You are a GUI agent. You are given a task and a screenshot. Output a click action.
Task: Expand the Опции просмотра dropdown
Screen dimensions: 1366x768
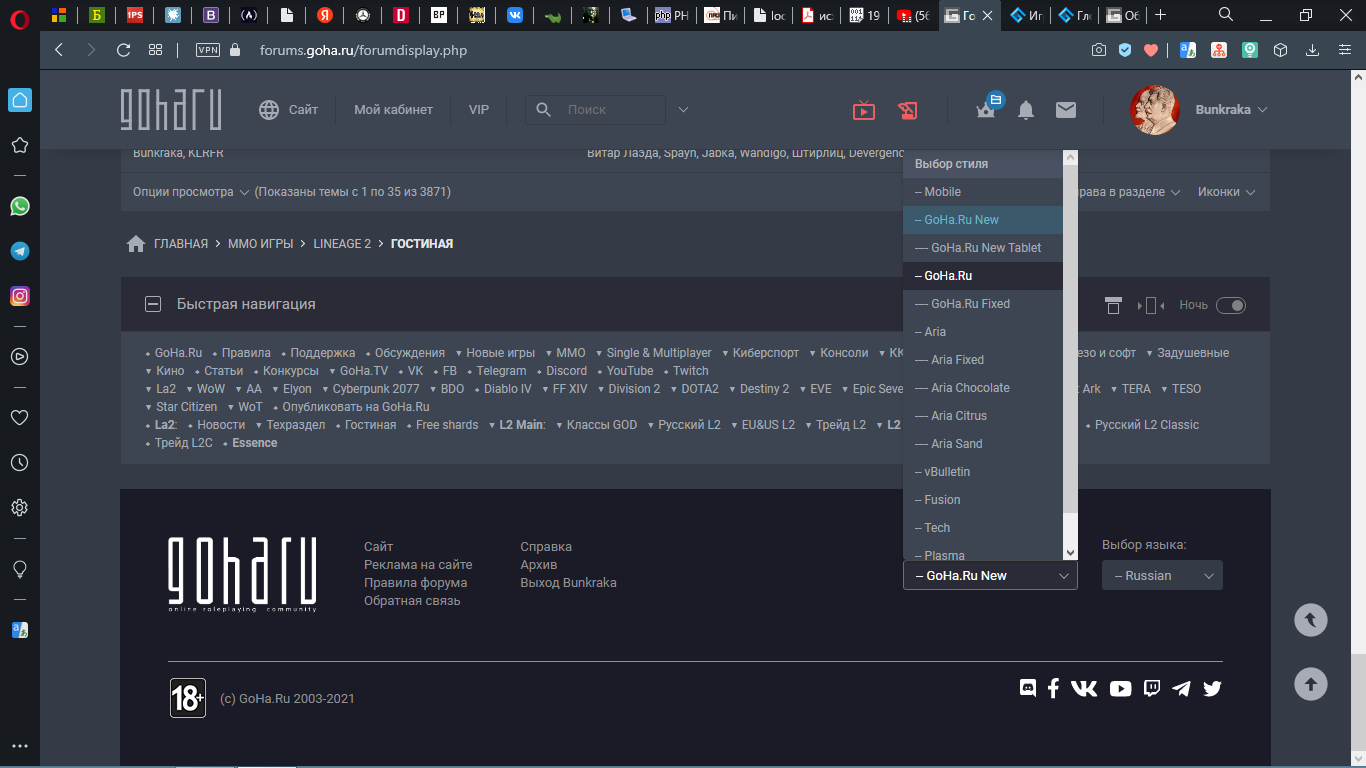coord(190,192)
